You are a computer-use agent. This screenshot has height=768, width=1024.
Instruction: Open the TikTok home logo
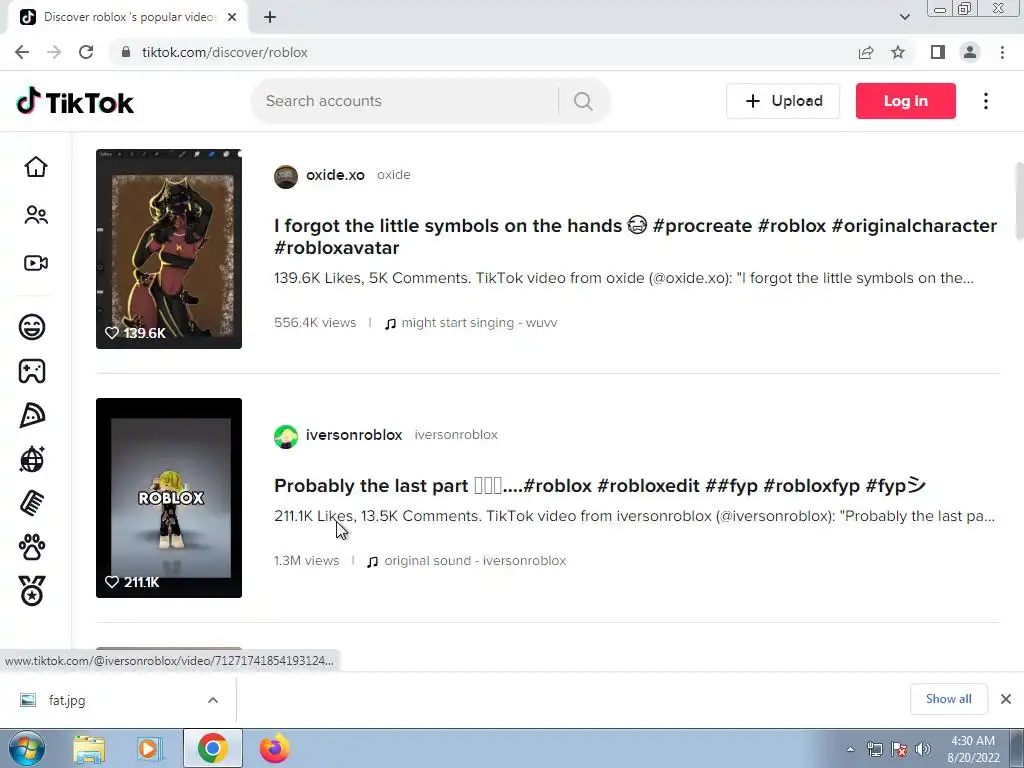pyautogui.click(x=75, y=102)
